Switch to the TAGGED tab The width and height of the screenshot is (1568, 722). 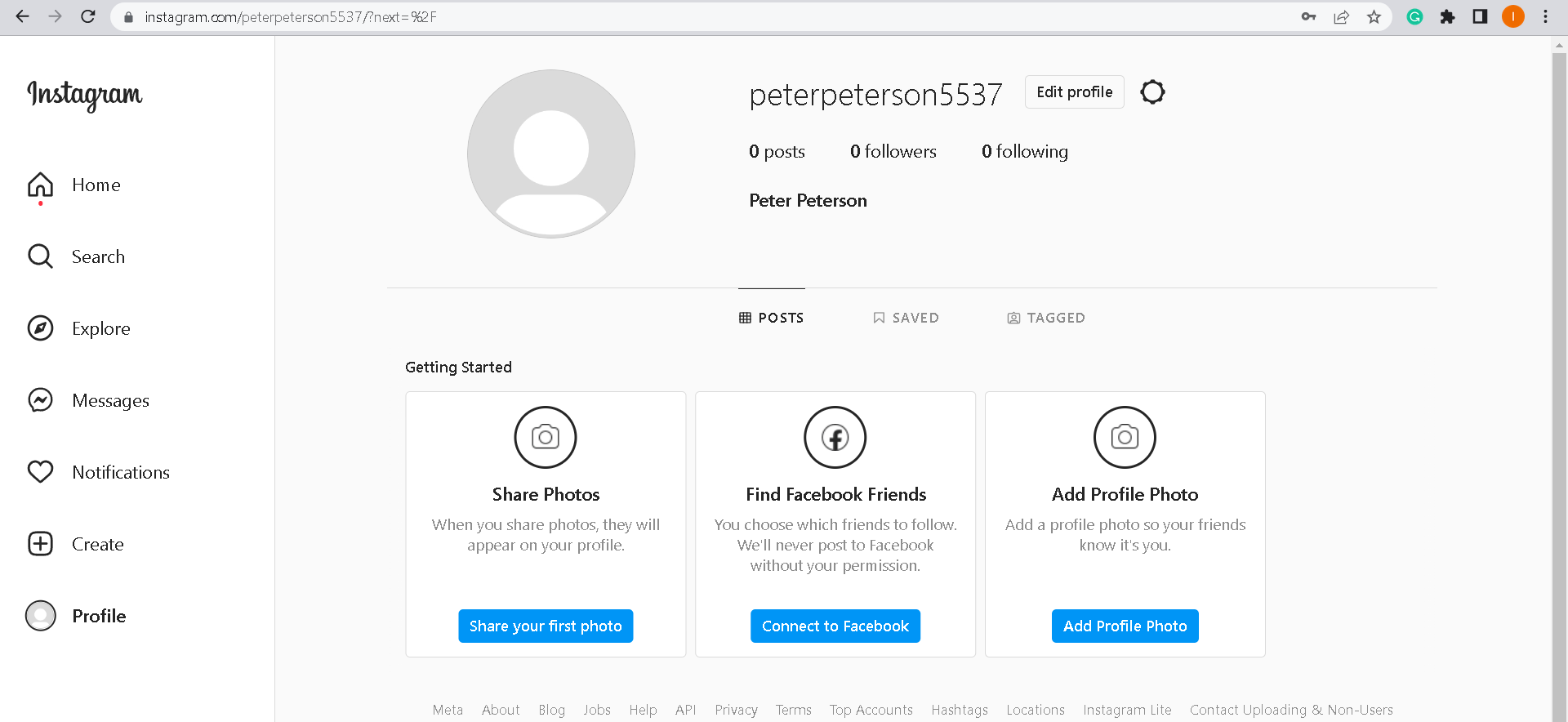pyautogui.click(x=1046, y=318)
